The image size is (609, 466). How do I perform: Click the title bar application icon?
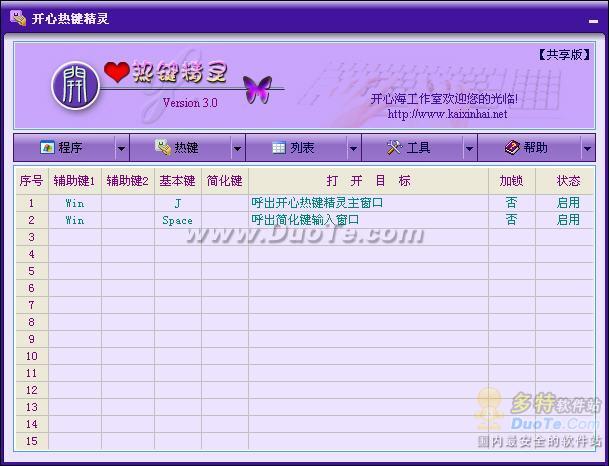17,18
